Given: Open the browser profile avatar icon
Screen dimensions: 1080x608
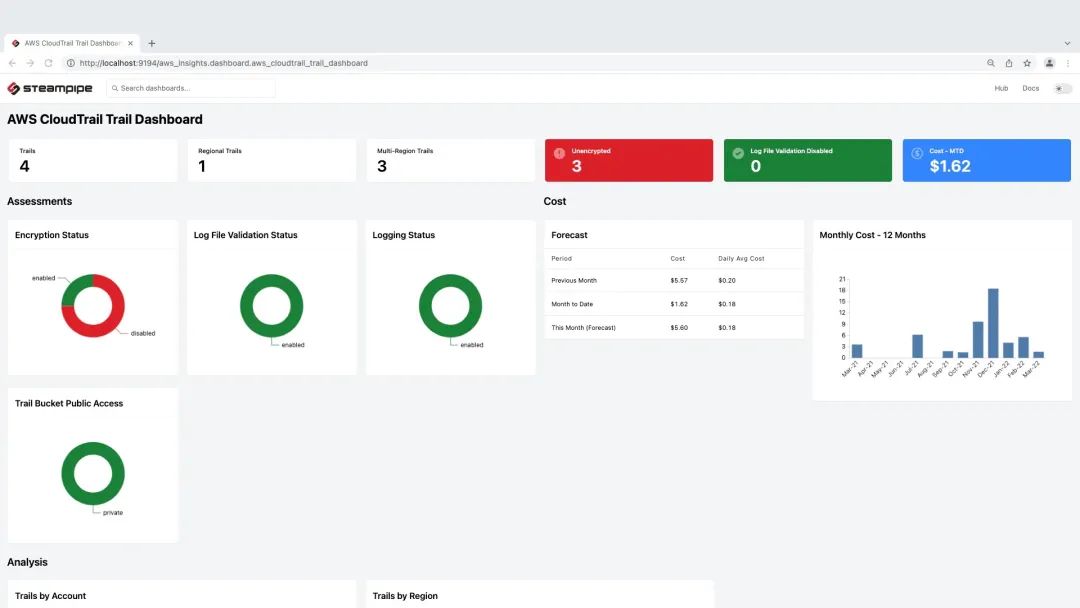Looking at the screenshot, I should (x=1049, y=63).
